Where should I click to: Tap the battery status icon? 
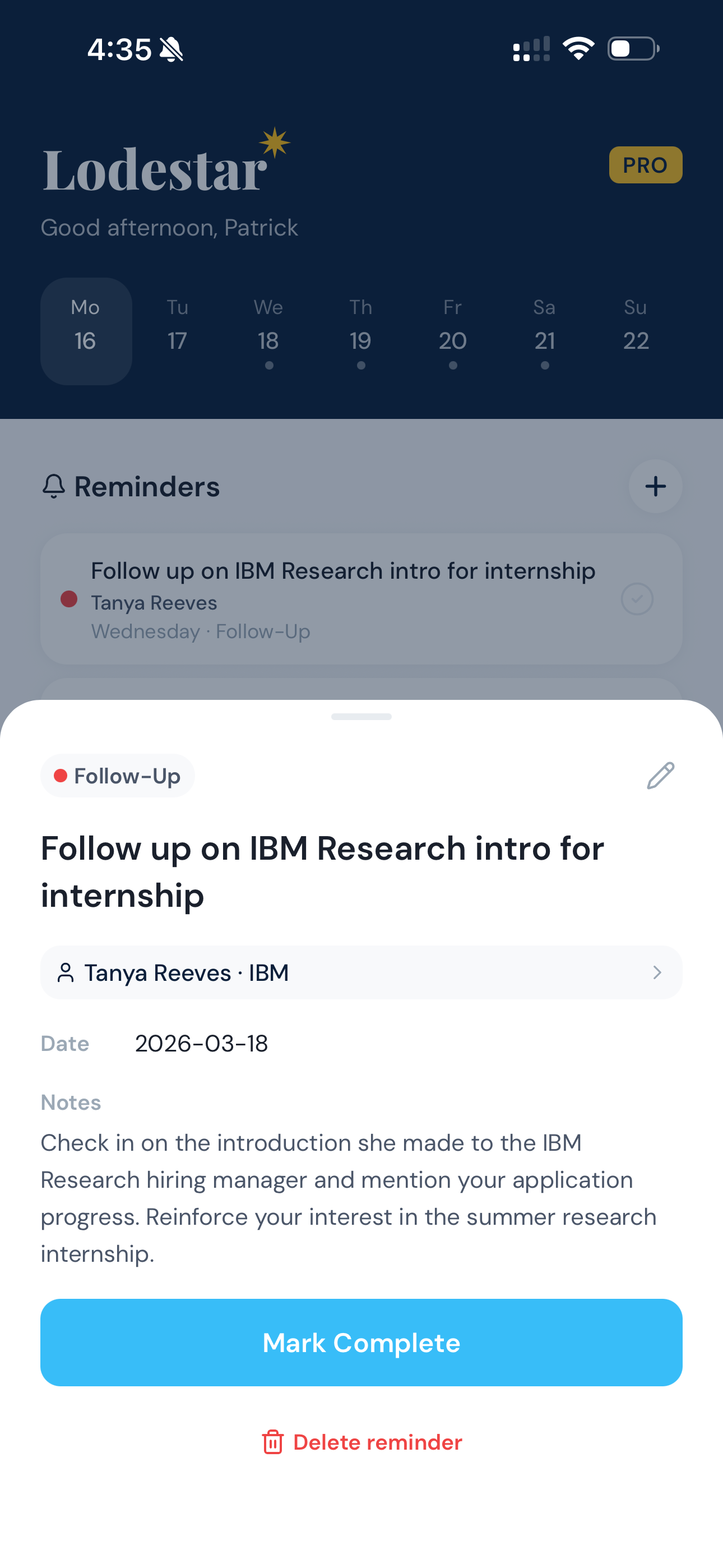pos(633,49)
